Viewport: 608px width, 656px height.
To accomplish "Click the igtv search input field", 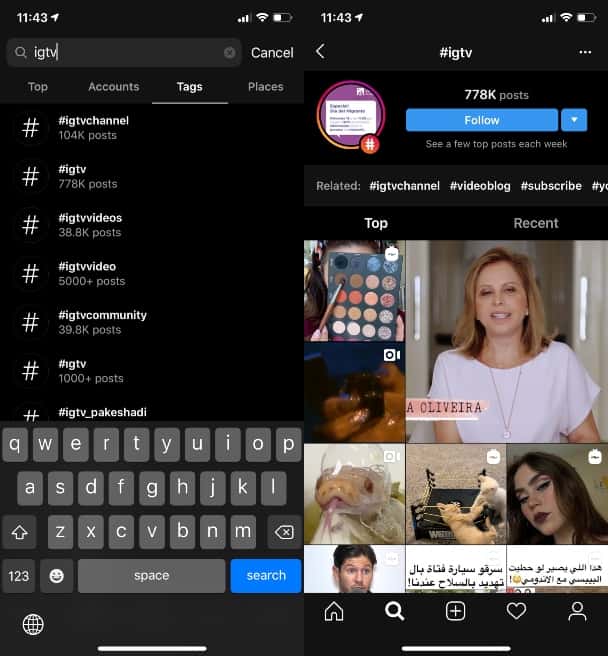I will 124,53.
